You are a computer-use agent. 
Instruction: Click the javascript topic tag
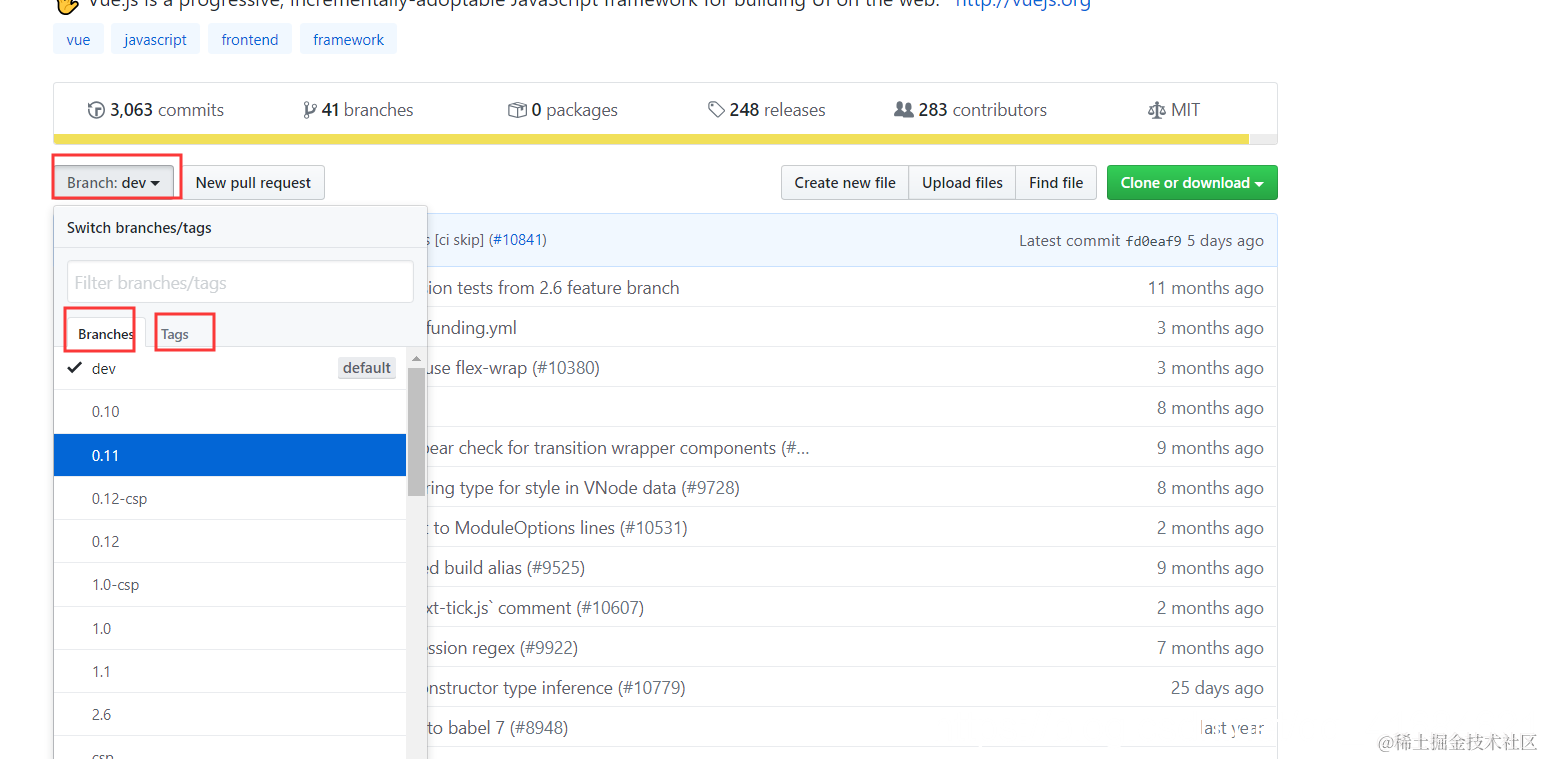(155, 40)
